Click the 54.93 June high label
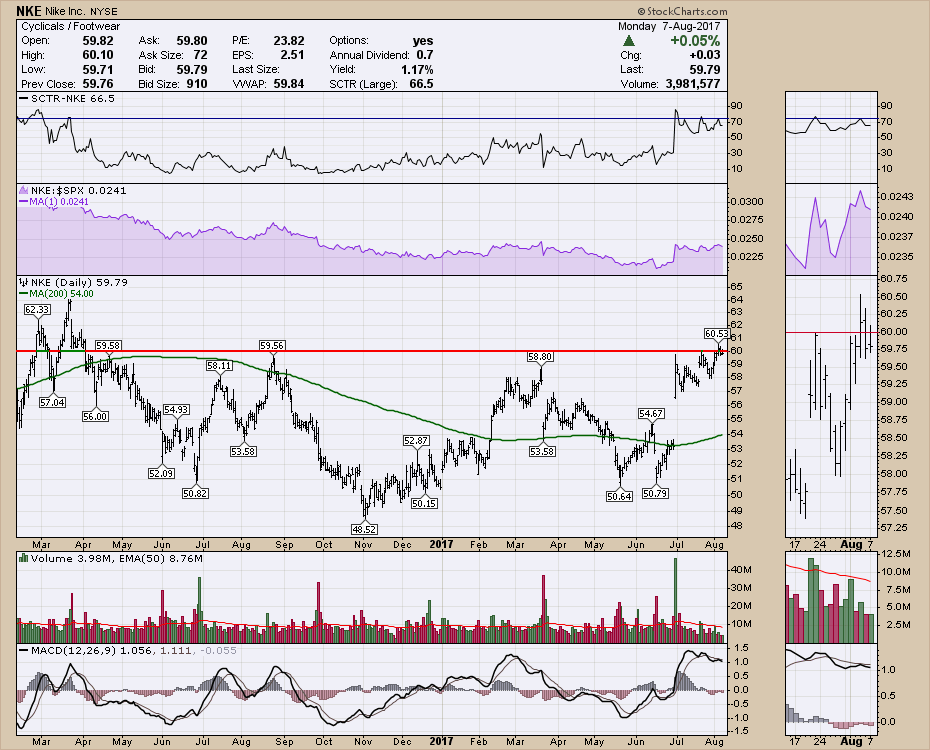This screenshot has height=750, width=930. click(x=176, y=410)
